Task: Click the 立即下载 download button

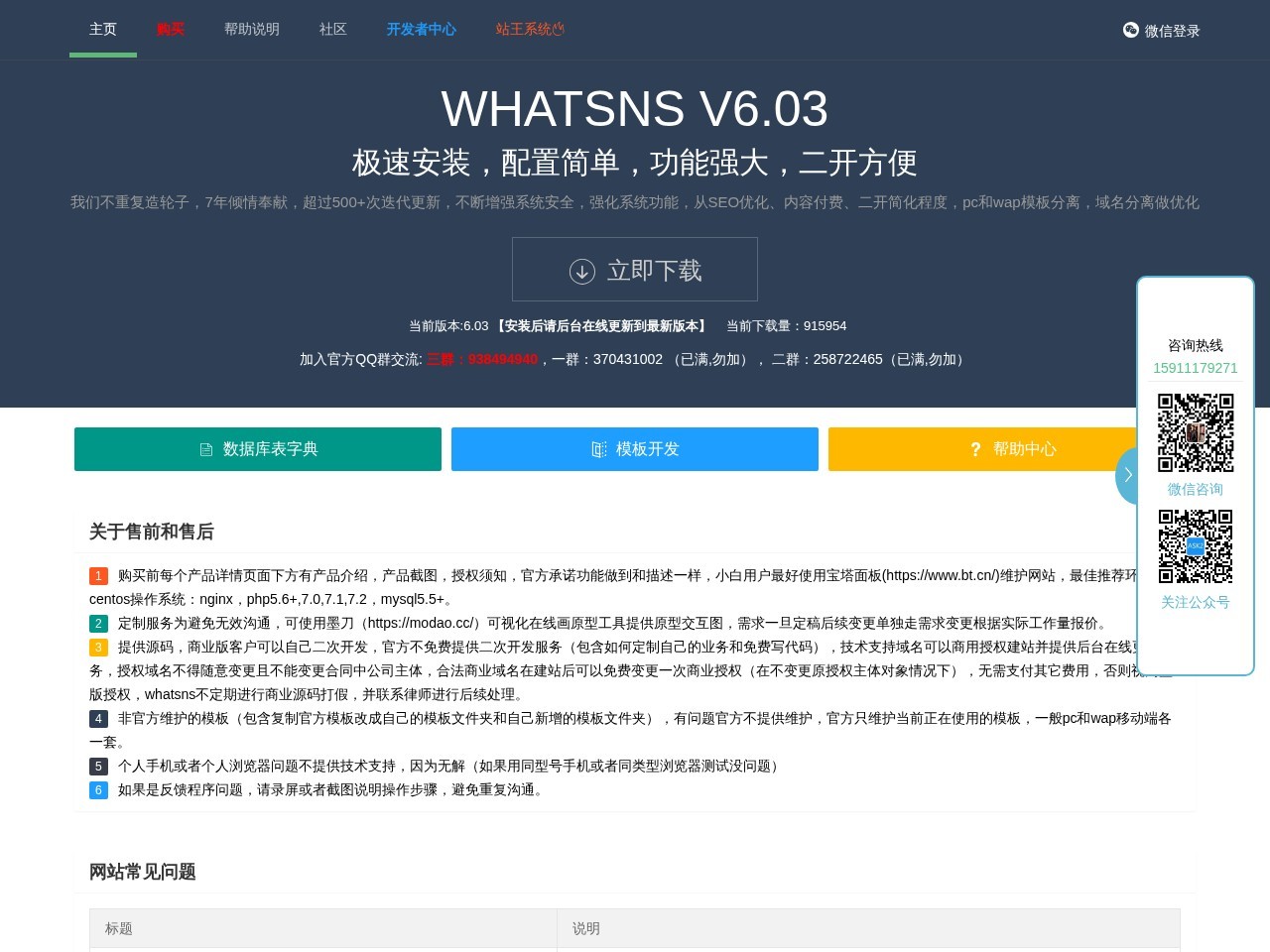Action: (x=635, y=269)
